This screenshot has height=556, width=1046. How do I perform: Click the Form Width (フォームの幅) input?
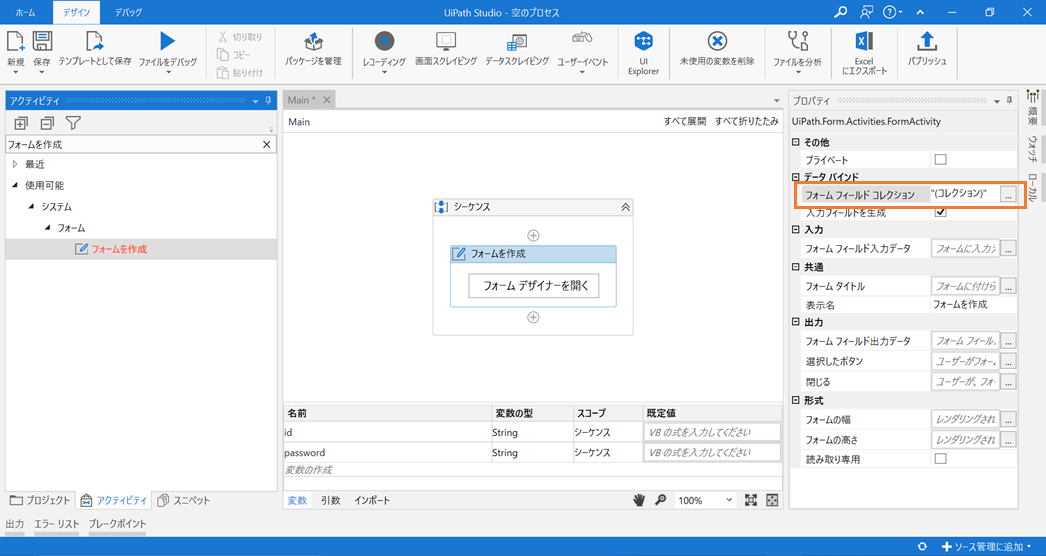pyautogui.click(x=965, y=420)
